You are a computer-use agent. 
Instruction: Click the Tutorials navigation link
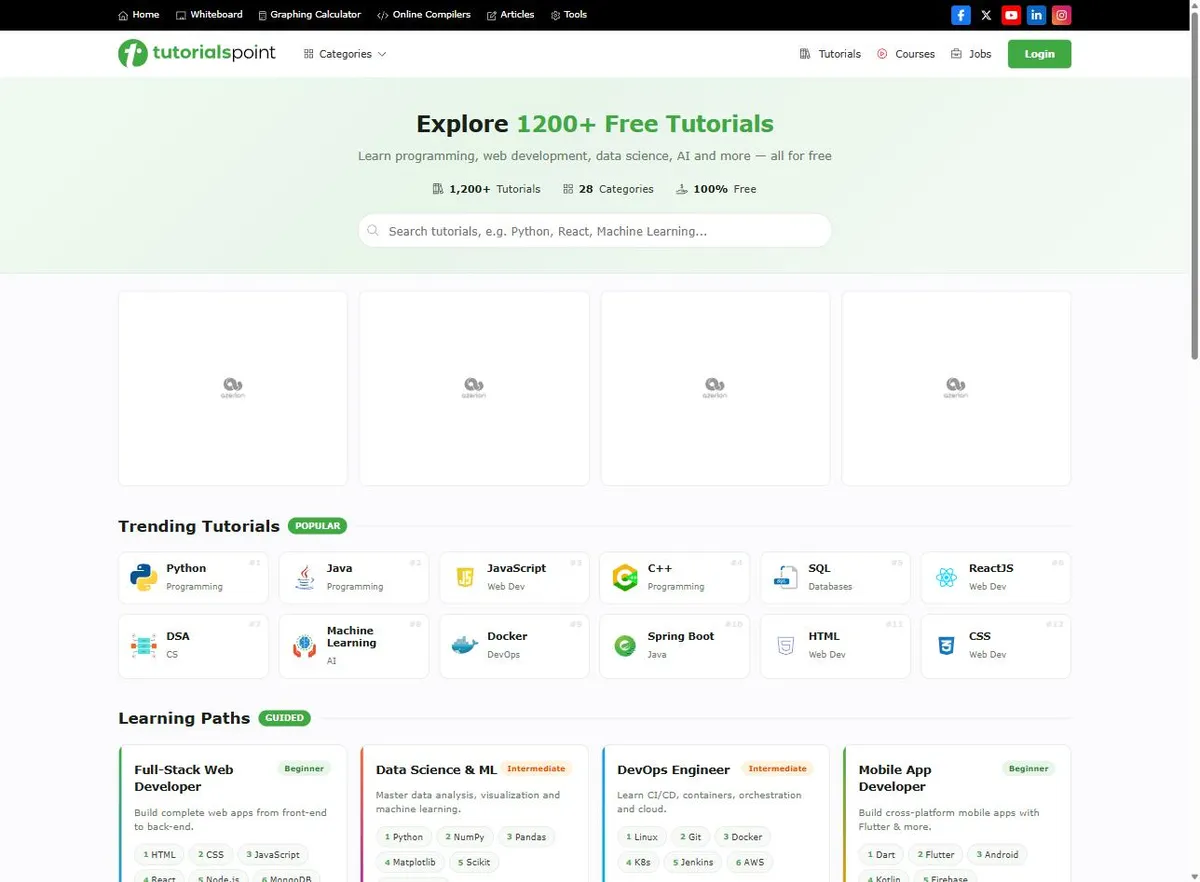[830, 54]
